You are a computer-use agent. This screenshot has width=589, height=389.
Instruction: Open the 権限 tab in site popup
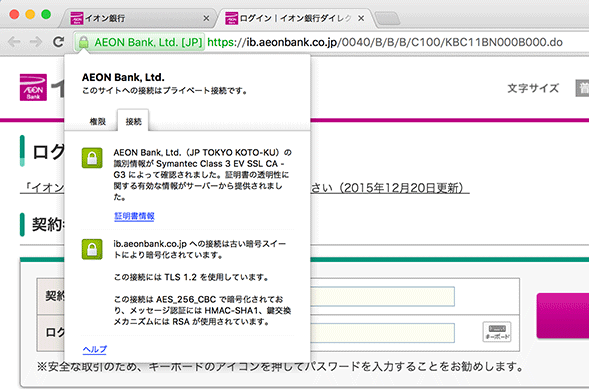[x=98, y=121]
